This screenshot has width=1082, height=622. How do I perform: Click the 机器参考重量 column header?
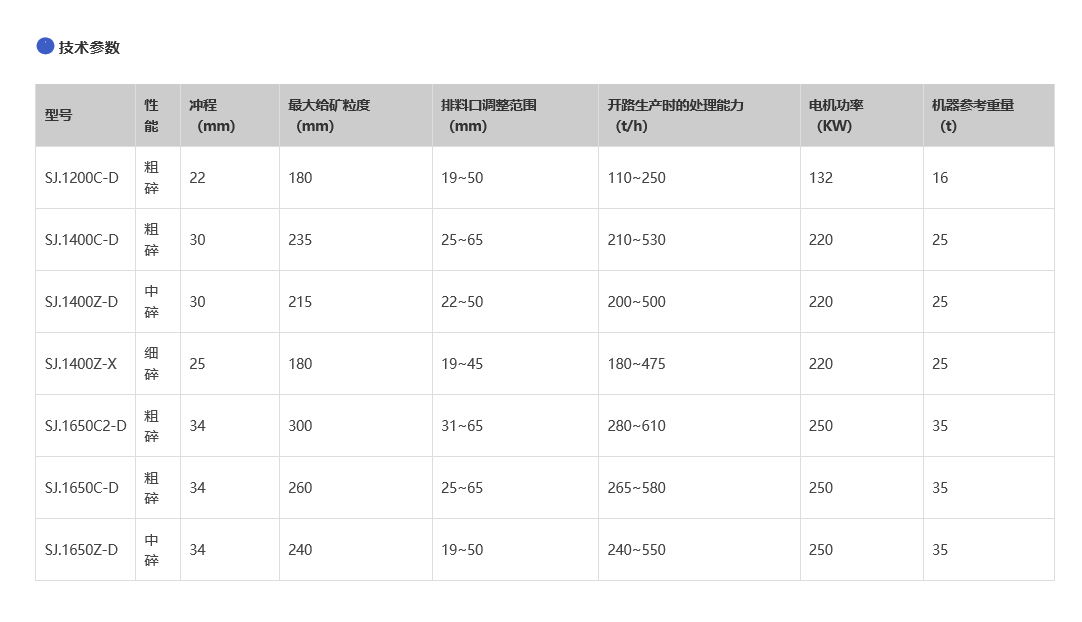pos(973,105)
